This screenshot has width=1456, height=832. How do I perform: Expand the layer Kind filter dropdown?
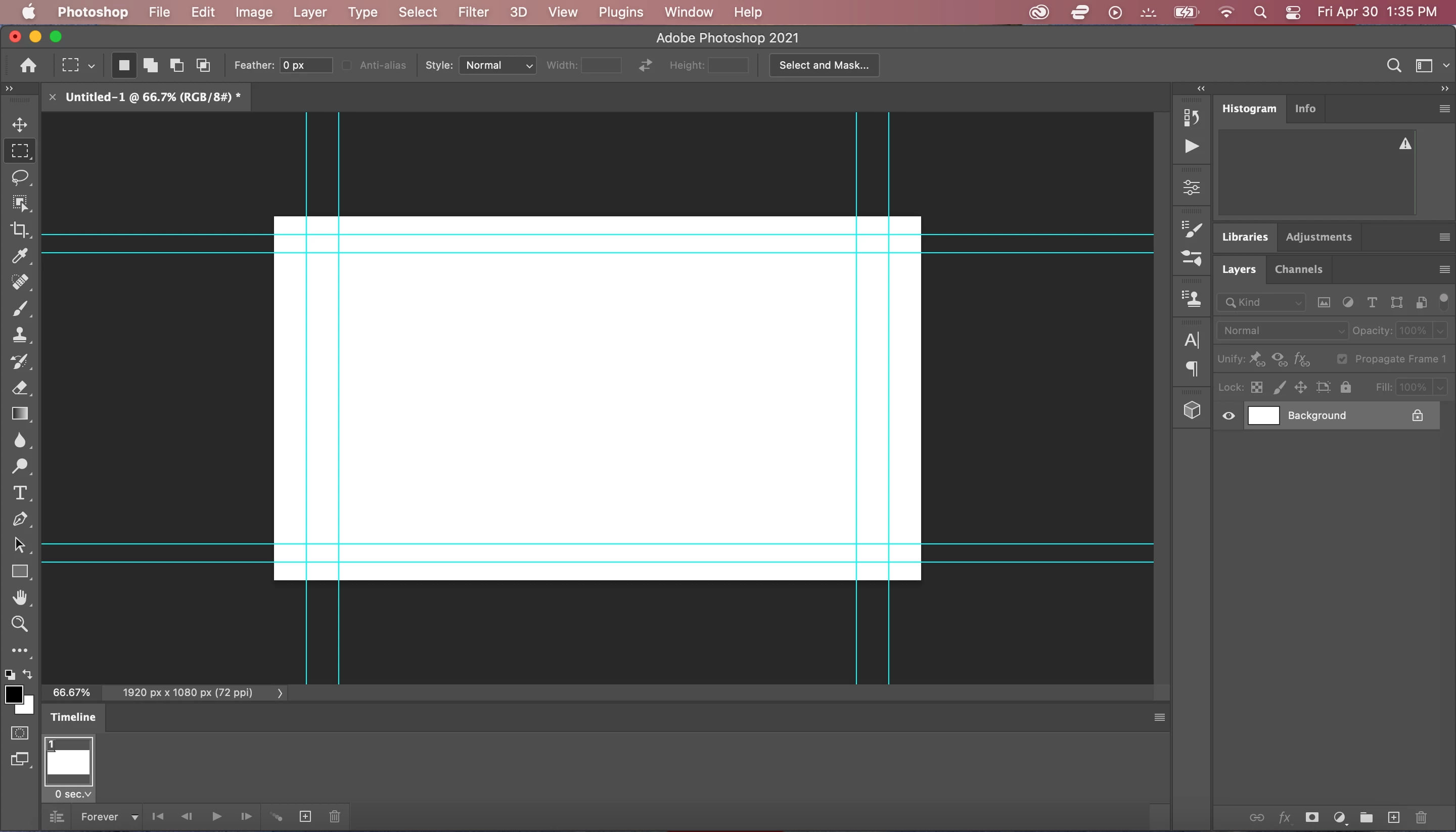pos(1262,302)
